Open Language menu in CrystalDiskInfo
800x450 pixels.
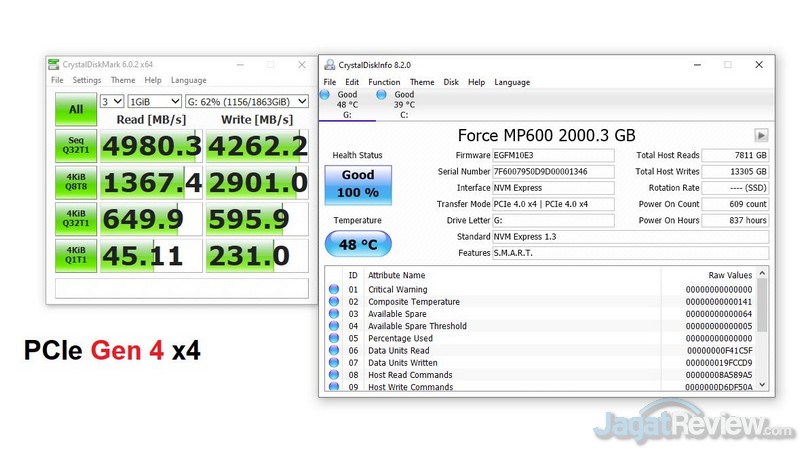[512, 82]
